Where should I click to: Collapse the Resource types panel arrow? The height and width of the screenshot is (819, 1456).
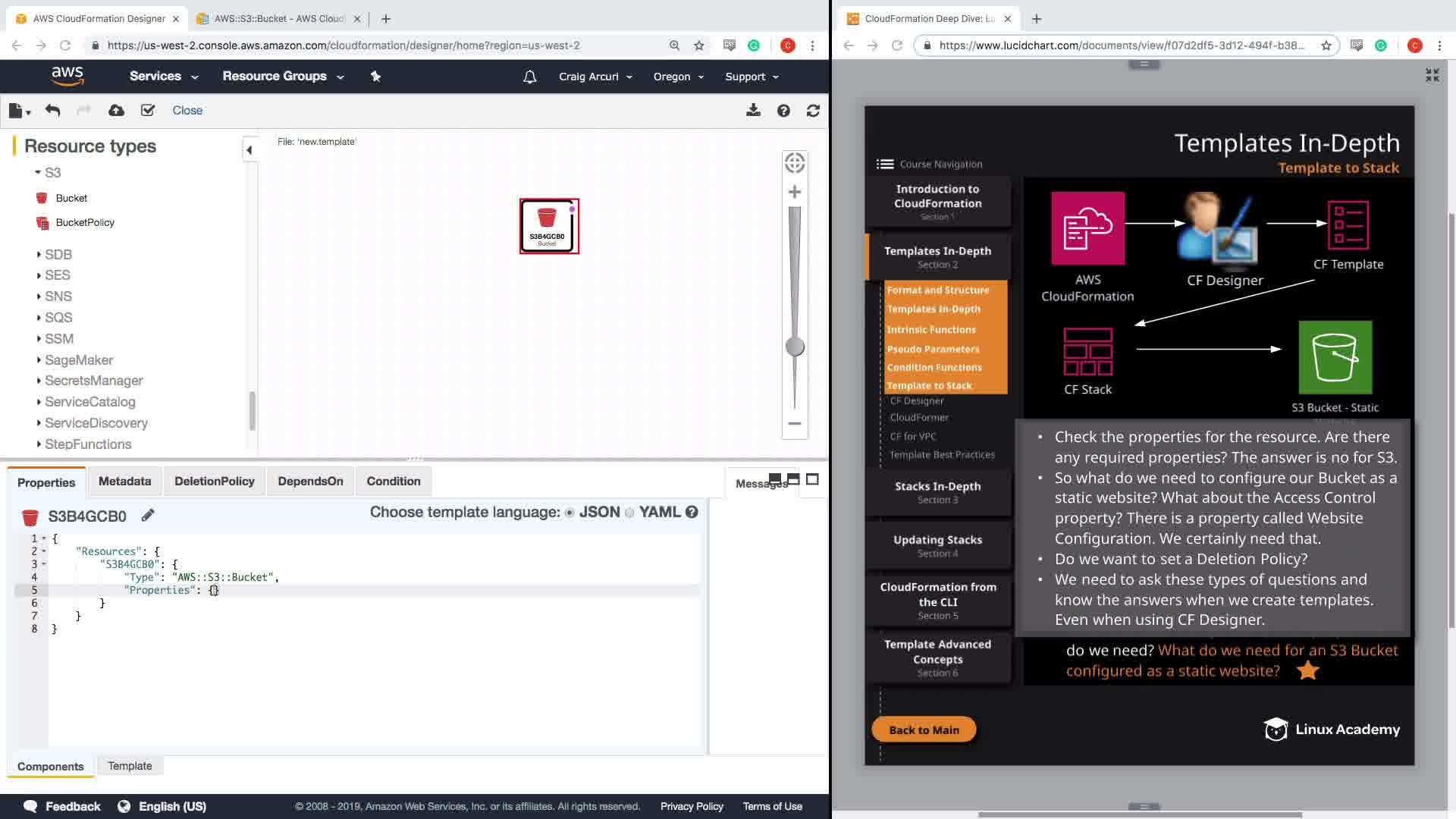249,150
